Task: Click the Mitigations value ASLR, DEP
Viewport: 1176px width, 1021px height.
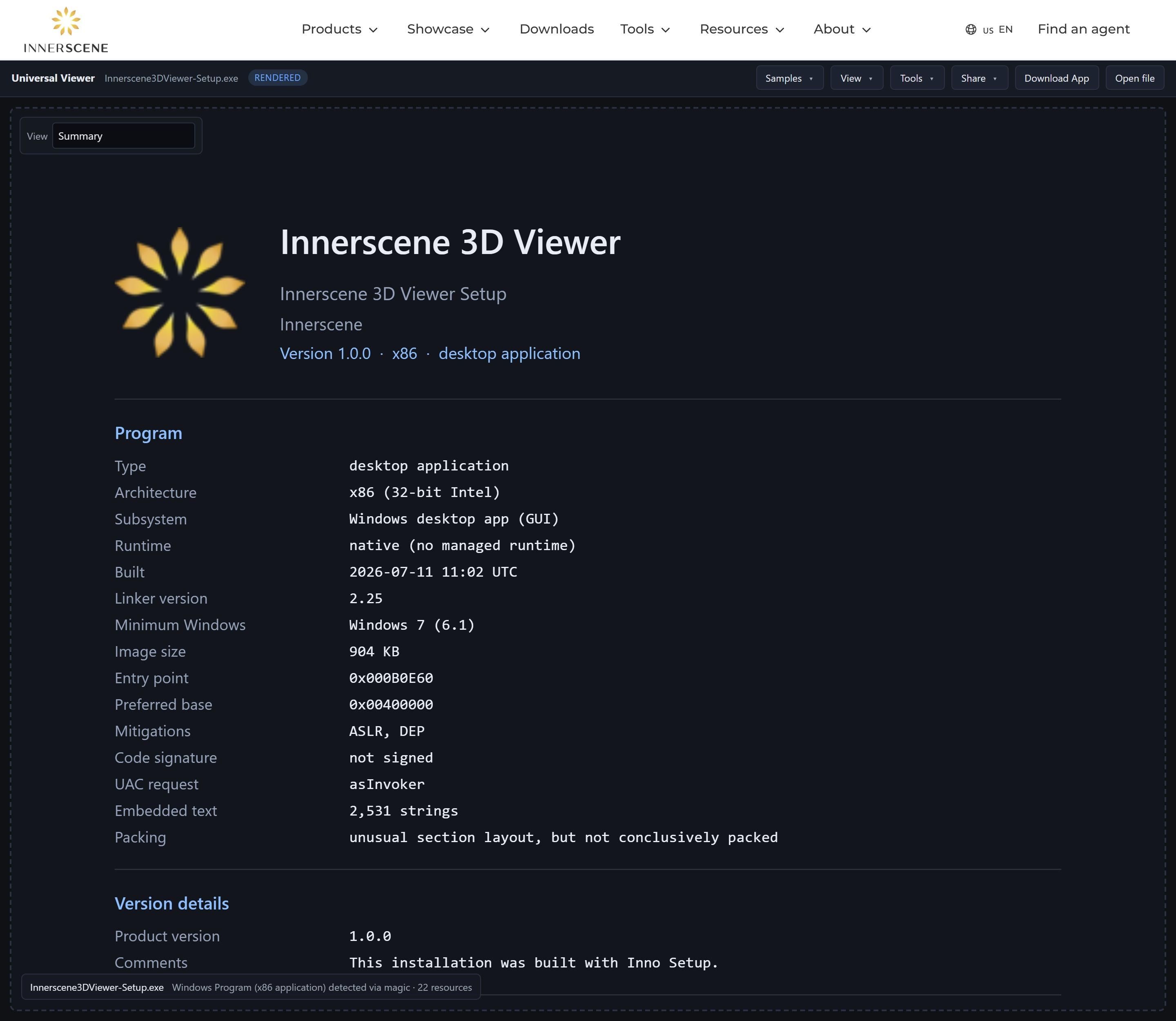Action: click(x=387, y=731)
